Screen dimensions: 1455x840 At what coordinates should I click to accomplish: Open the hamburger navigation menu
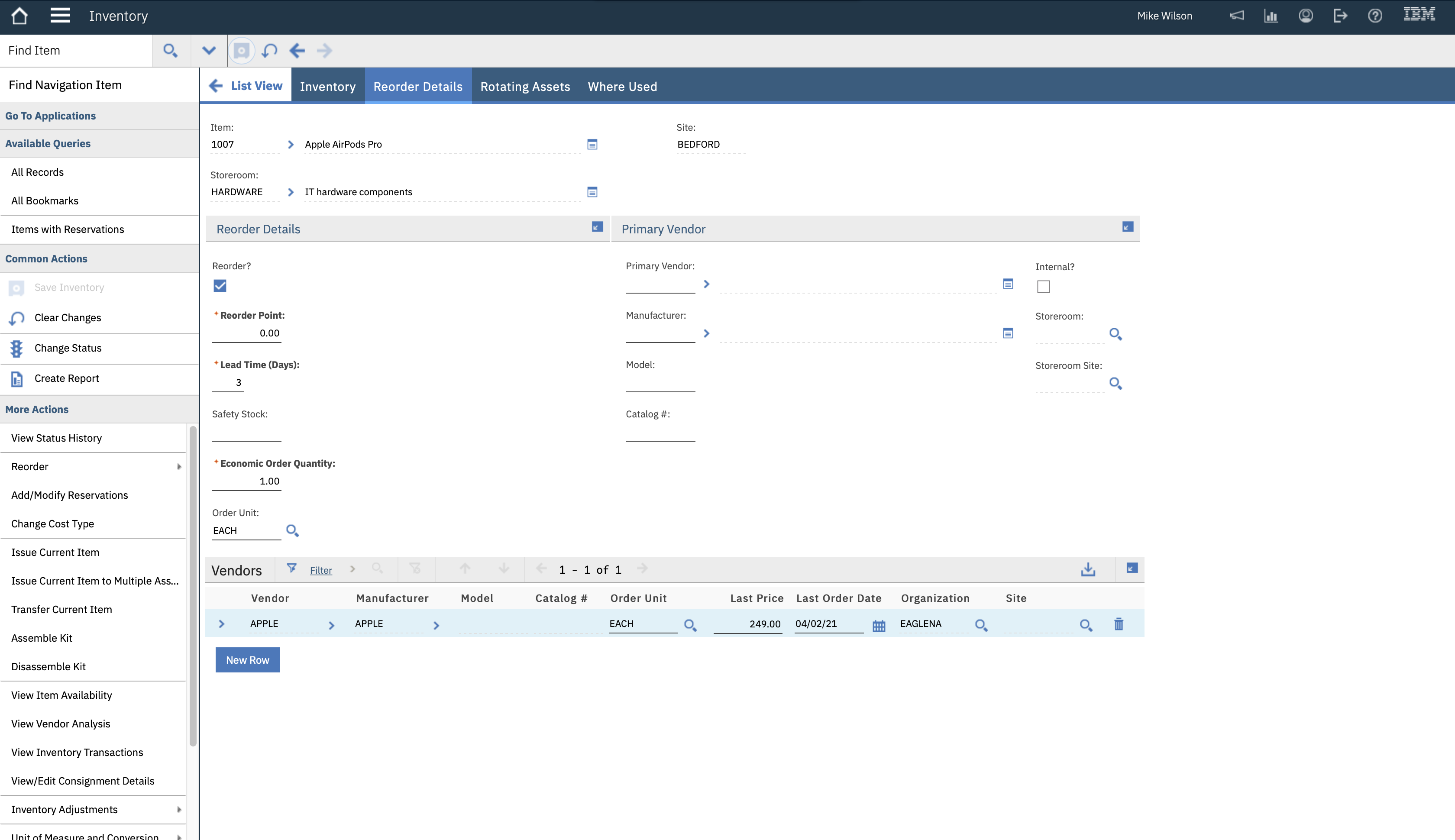click(60, 16)
